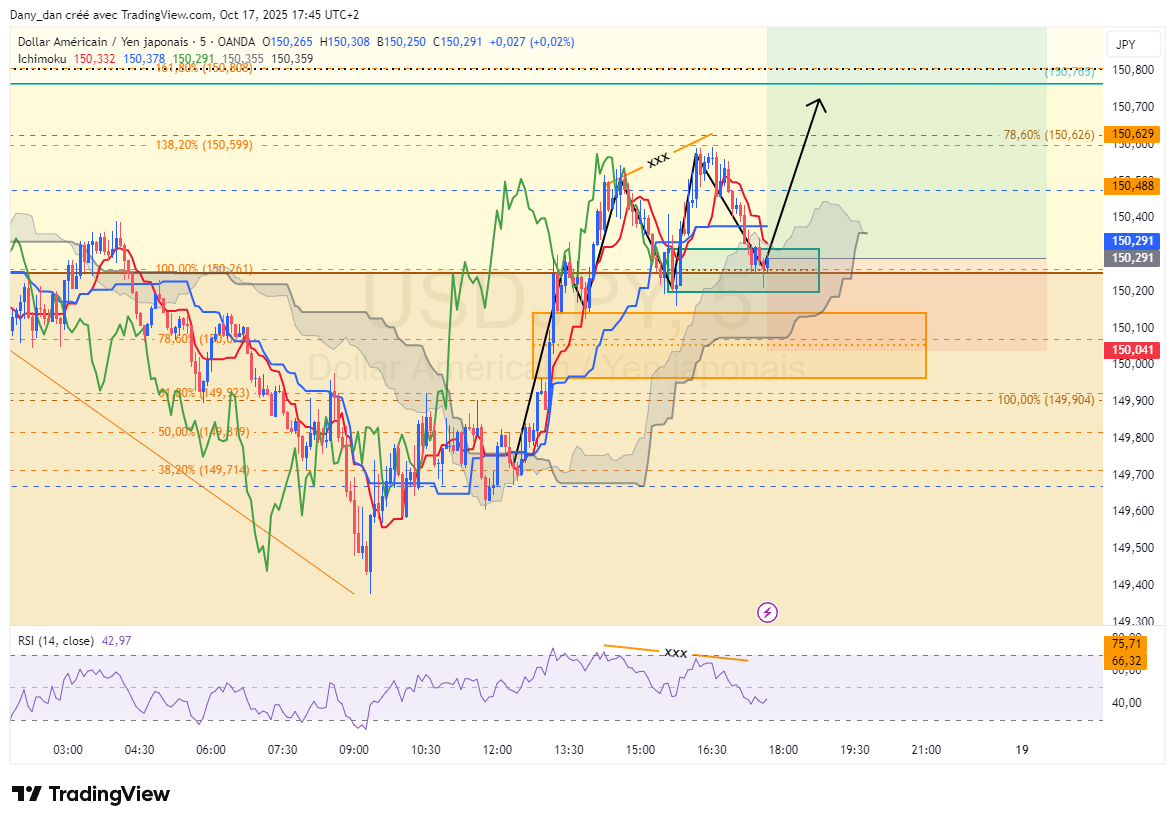
Task: Click the date 19 on the time axis
Action: tap(1021, 750)
